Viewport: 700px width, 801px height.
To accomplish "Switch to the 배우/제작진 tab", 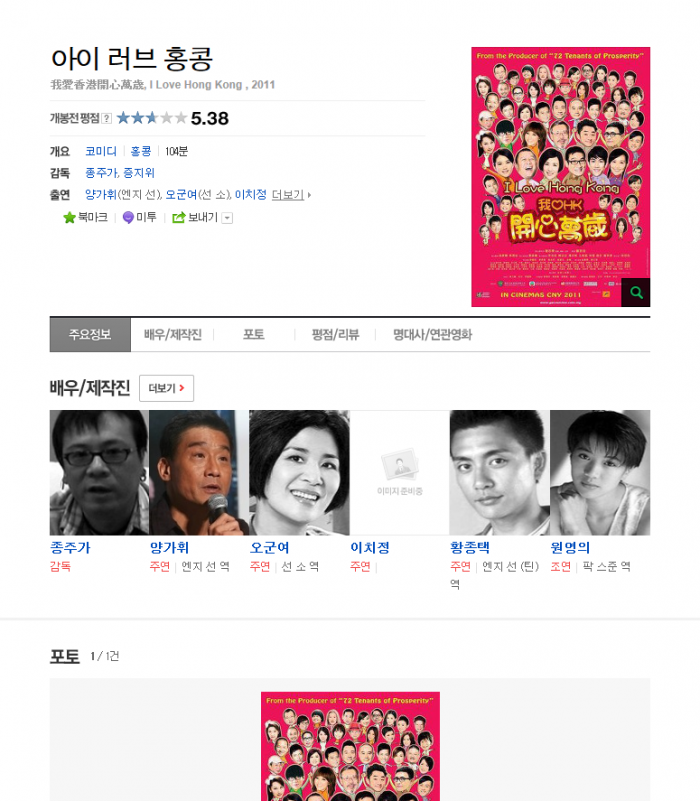I will [x=173, y=335].
